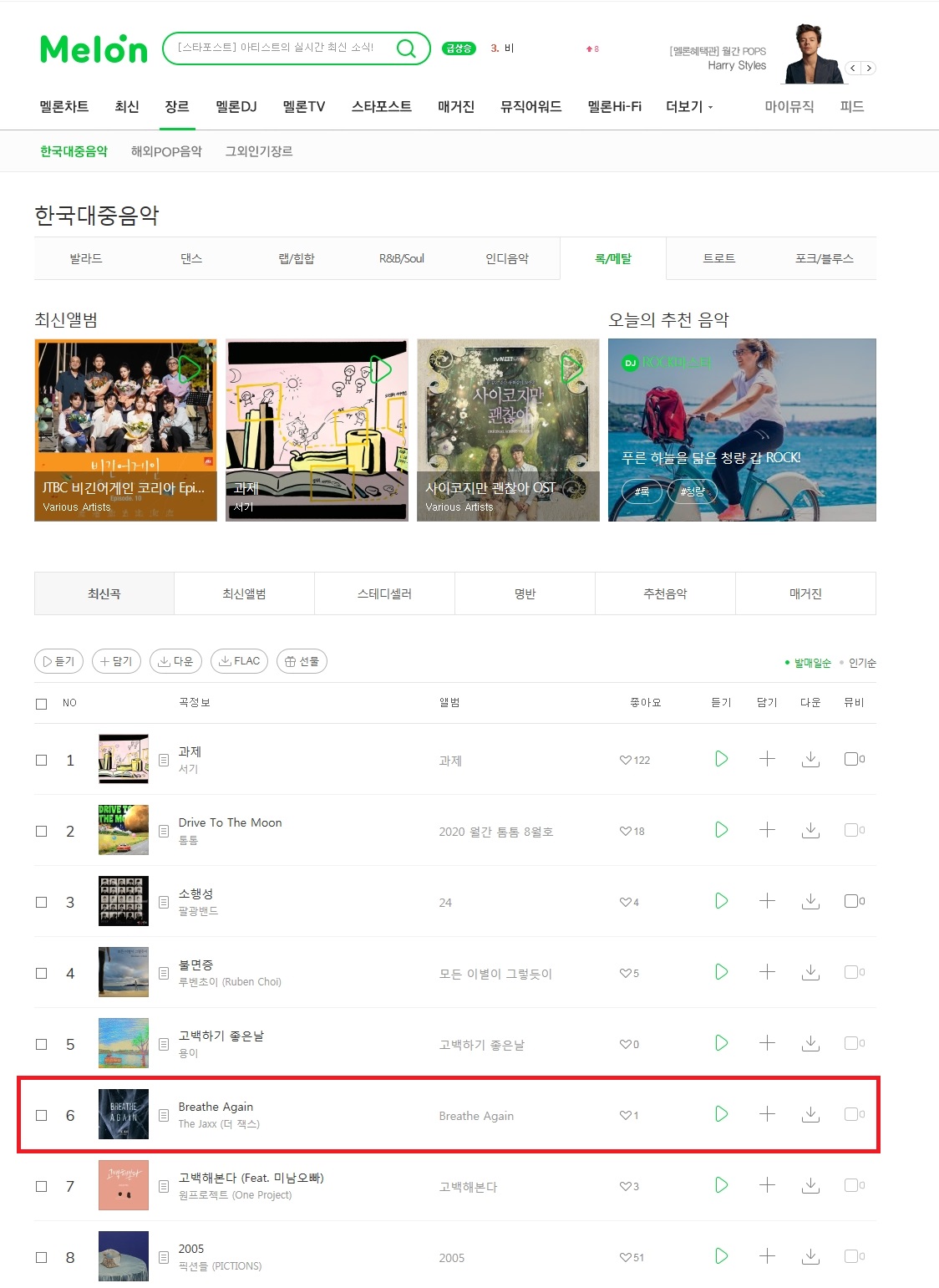Play the song 과제 by 서기

click(x=722, y=759)
